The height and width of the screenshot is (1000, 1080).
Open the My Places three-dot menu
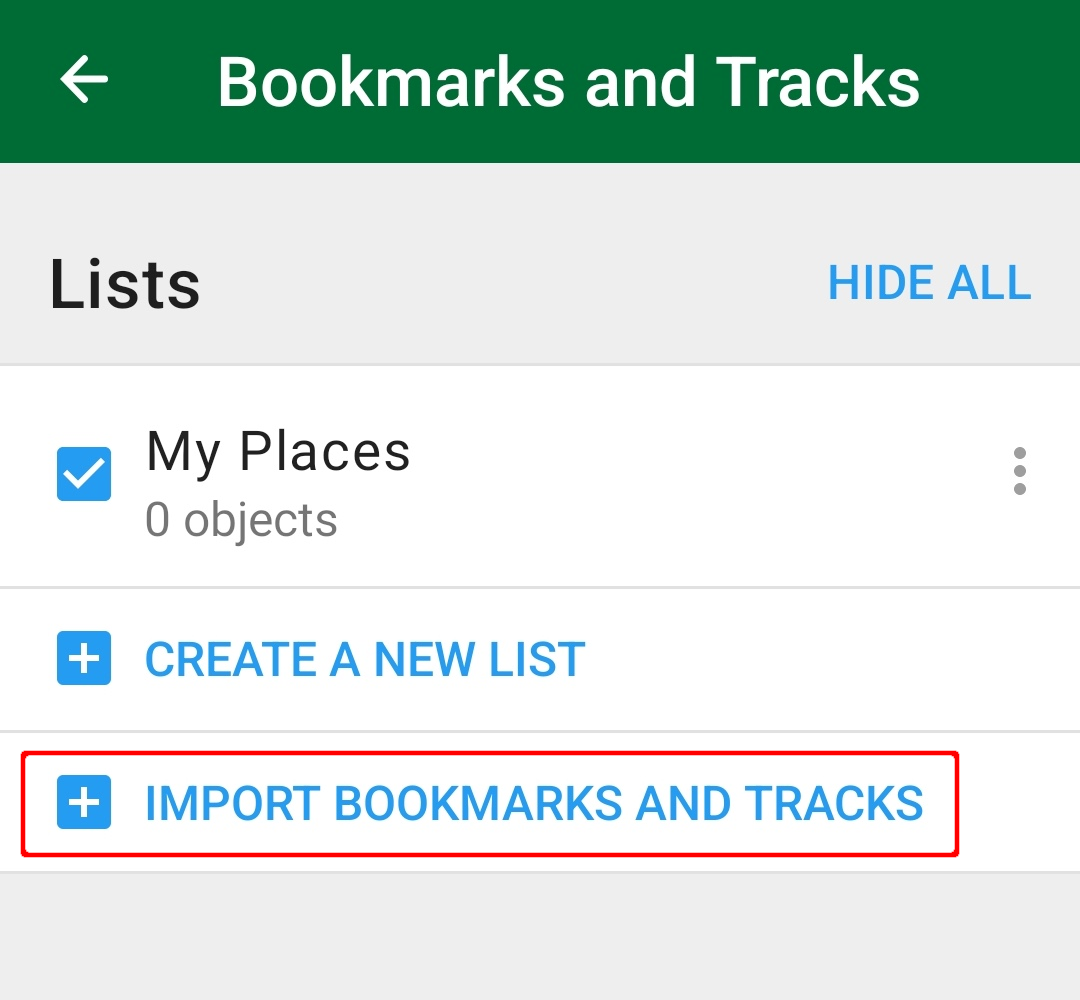click(x=1019, y=471)
